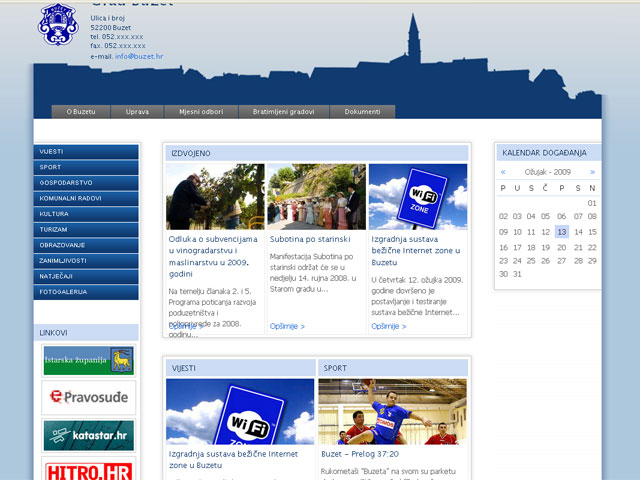Image resolution: width=640 pixels, height=480 pixels.
Task: Open the Subotina po starinski headline
Action: pos(310,239)
